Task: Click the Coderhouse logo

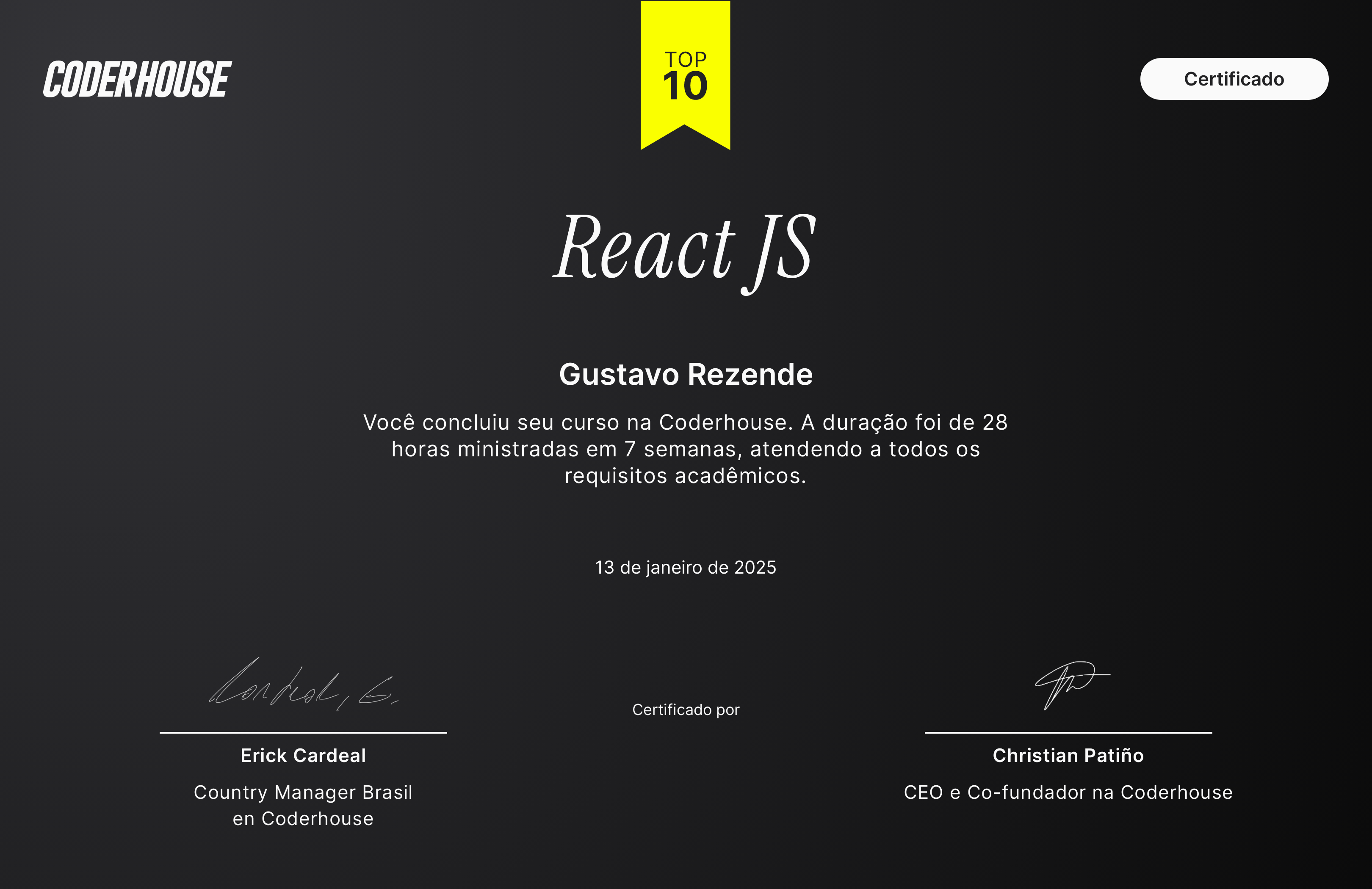Action: (x=137, y=79)
